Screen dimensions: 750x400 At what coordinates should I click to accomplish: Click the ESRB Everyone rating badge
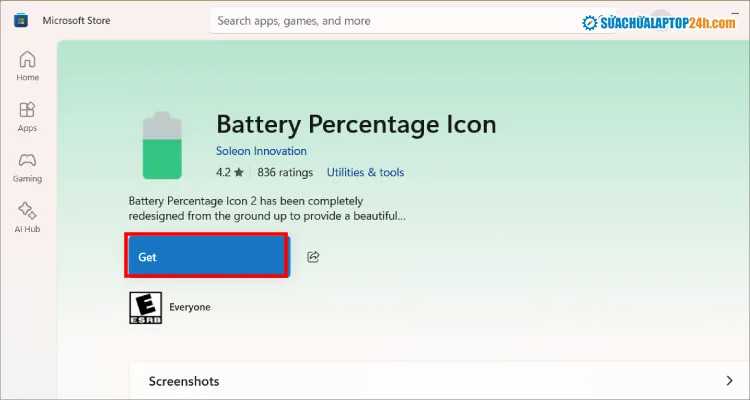[144, 307]
